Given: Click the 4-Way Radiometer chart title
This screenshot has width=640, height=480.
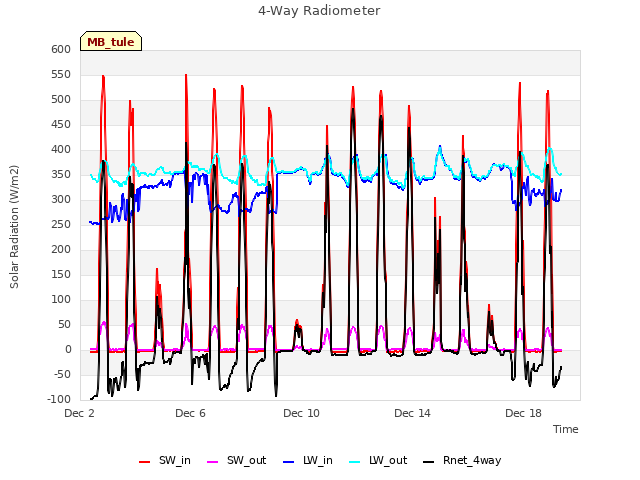Looking at the screenshot, I should coord(319,11).
